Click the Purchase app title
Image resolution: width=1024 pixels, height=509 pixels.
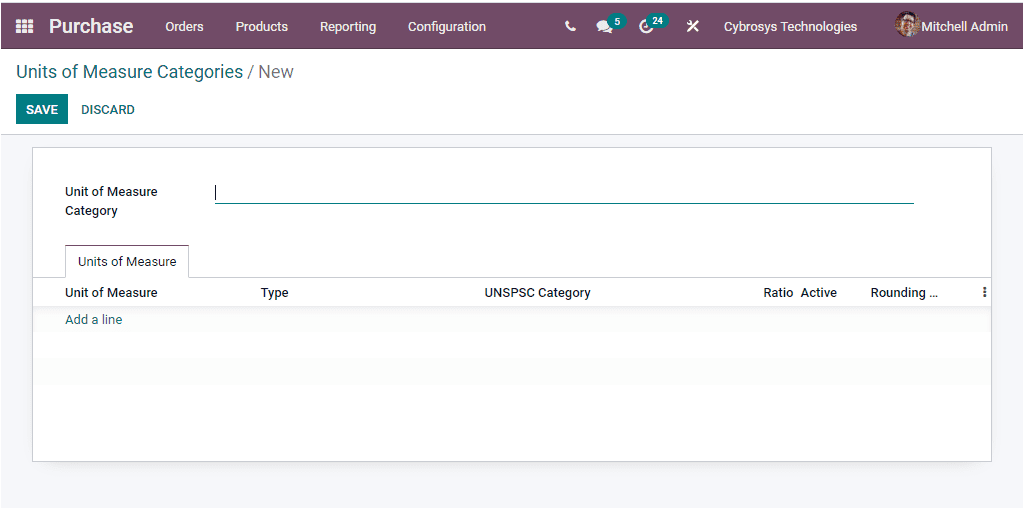point(91,27)
